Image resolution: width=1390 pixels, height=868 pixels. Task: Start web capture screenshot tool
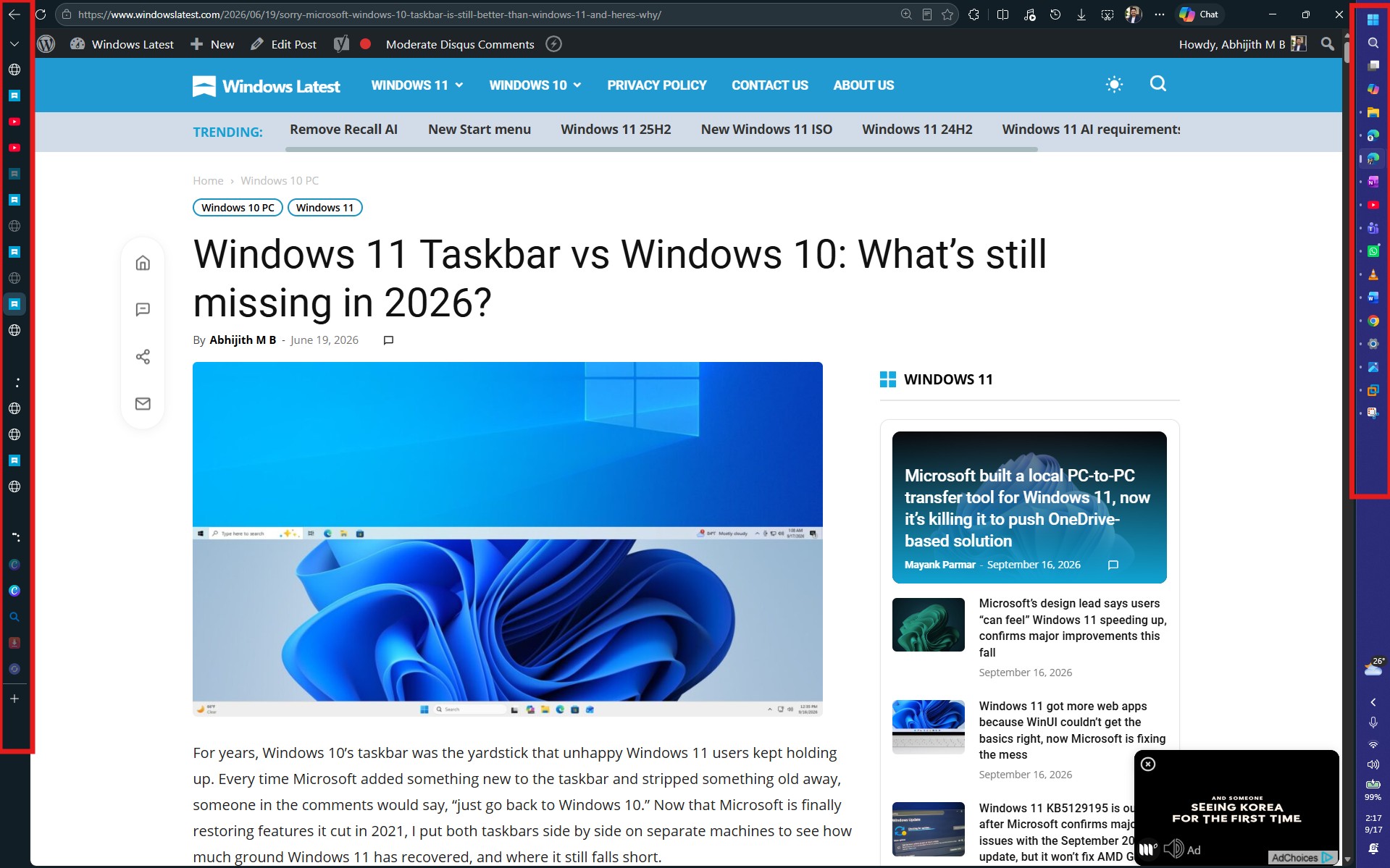click(x=1107, y=14)
